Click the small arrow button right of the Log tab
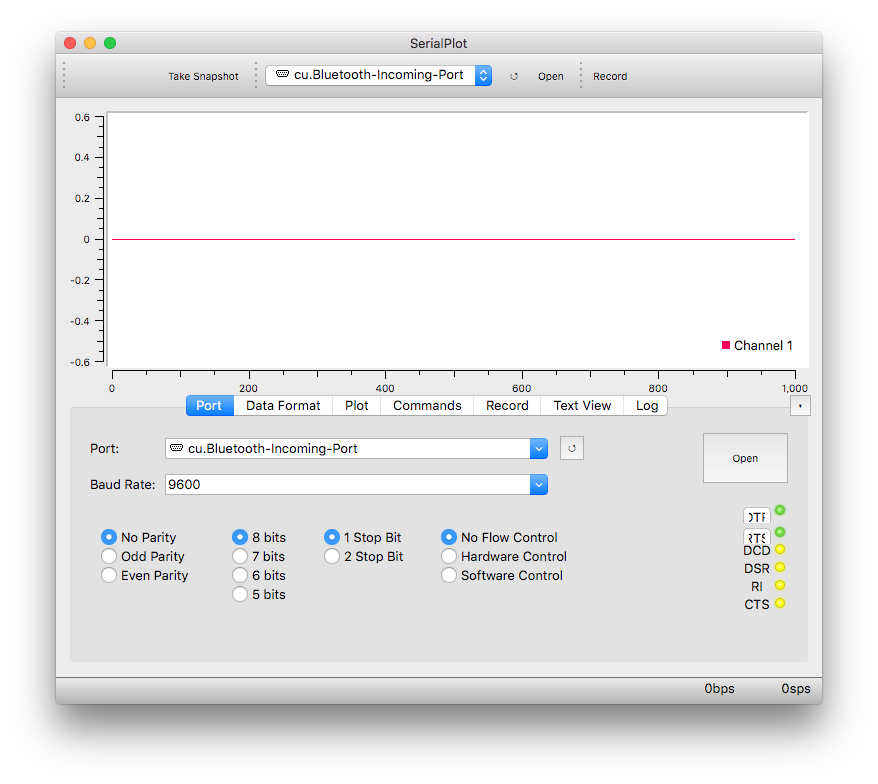Image resolution: width=878 pixels, height=784 pixels. click(x=800, y=405)
